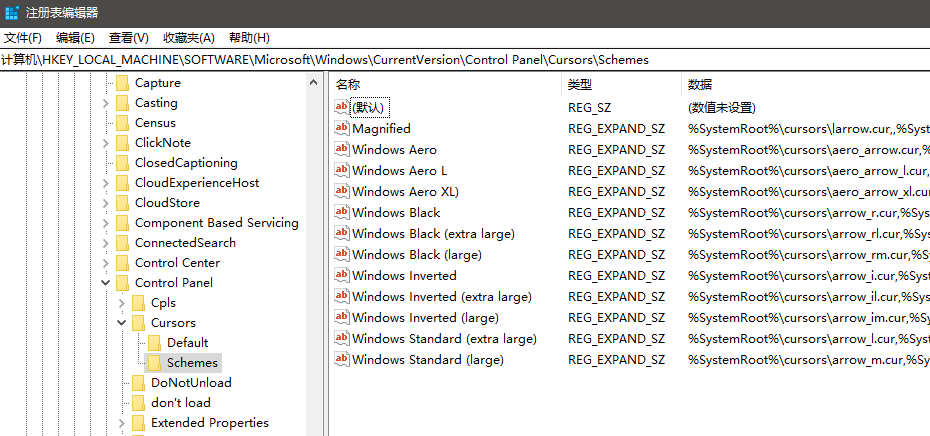Open the 编辑(E) menu
Screen dimensions: 930x436
click(75, 38)
